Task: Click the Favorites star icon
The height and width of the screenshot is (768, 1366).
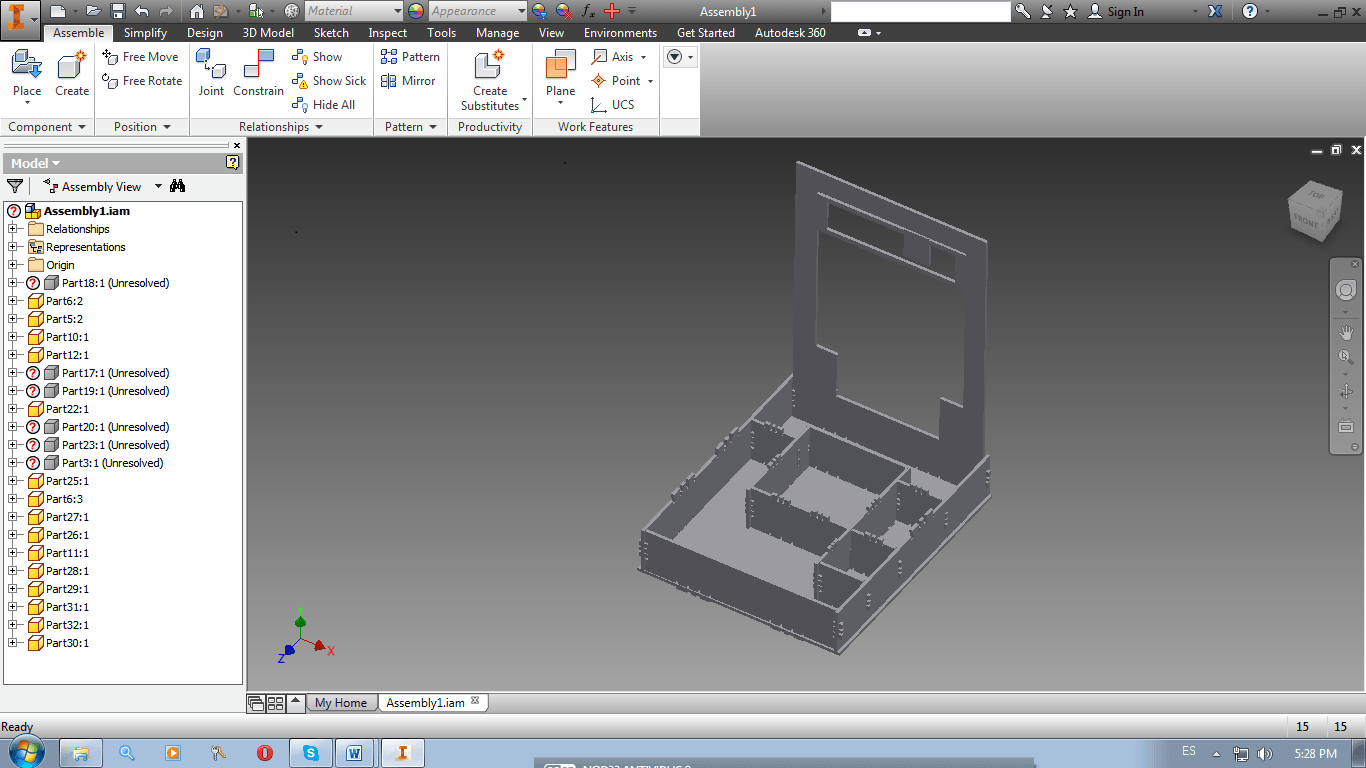Action: [x=1071, y=11]
